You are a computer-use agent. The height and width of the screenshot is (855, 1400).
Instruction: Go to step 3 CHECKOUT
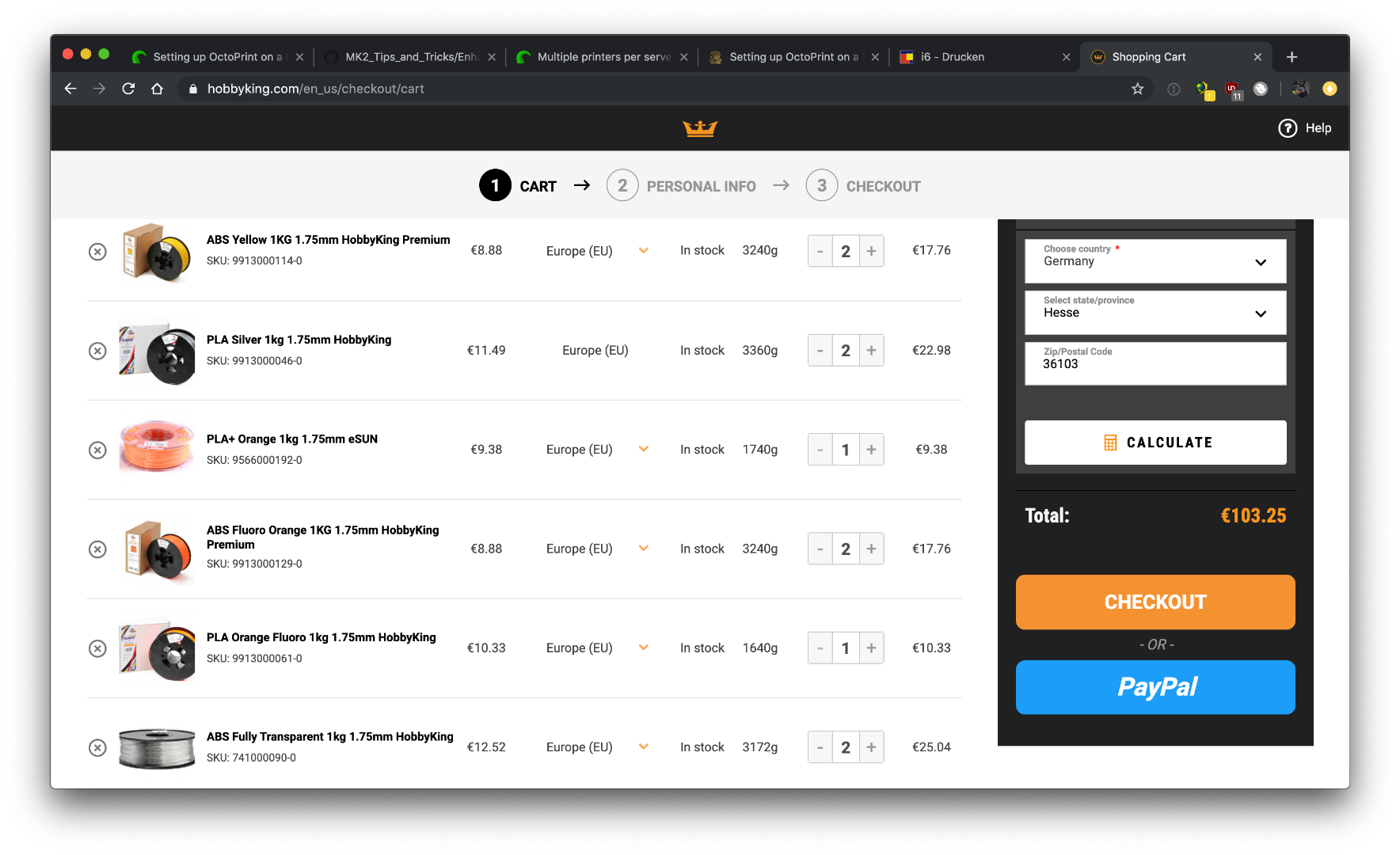point(863,186)
